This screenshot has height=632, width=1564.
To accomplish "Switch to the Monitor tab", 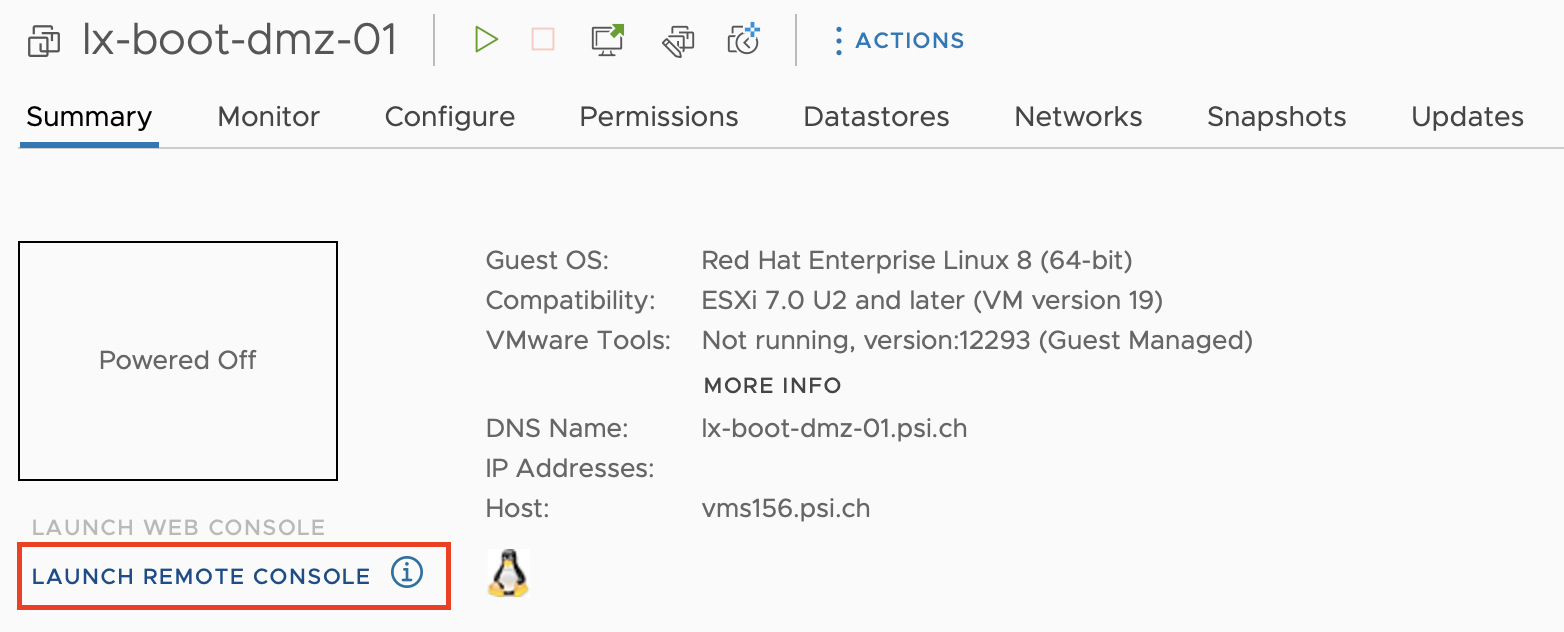I will [x=268, y=117].
